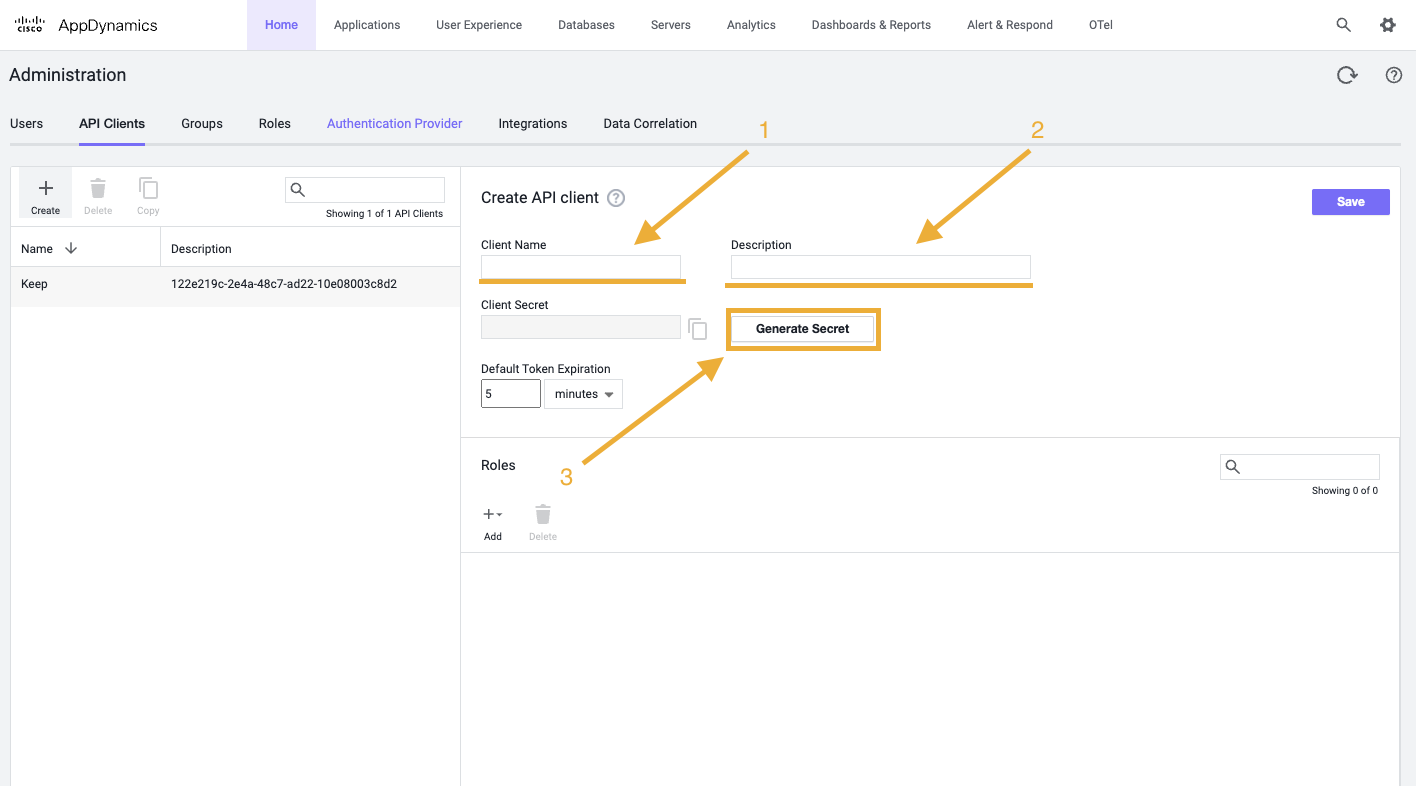The width and height of the screenshot is (1416, 786).
Task: Select the Keep API client row
Action: [x=235, y=285]
